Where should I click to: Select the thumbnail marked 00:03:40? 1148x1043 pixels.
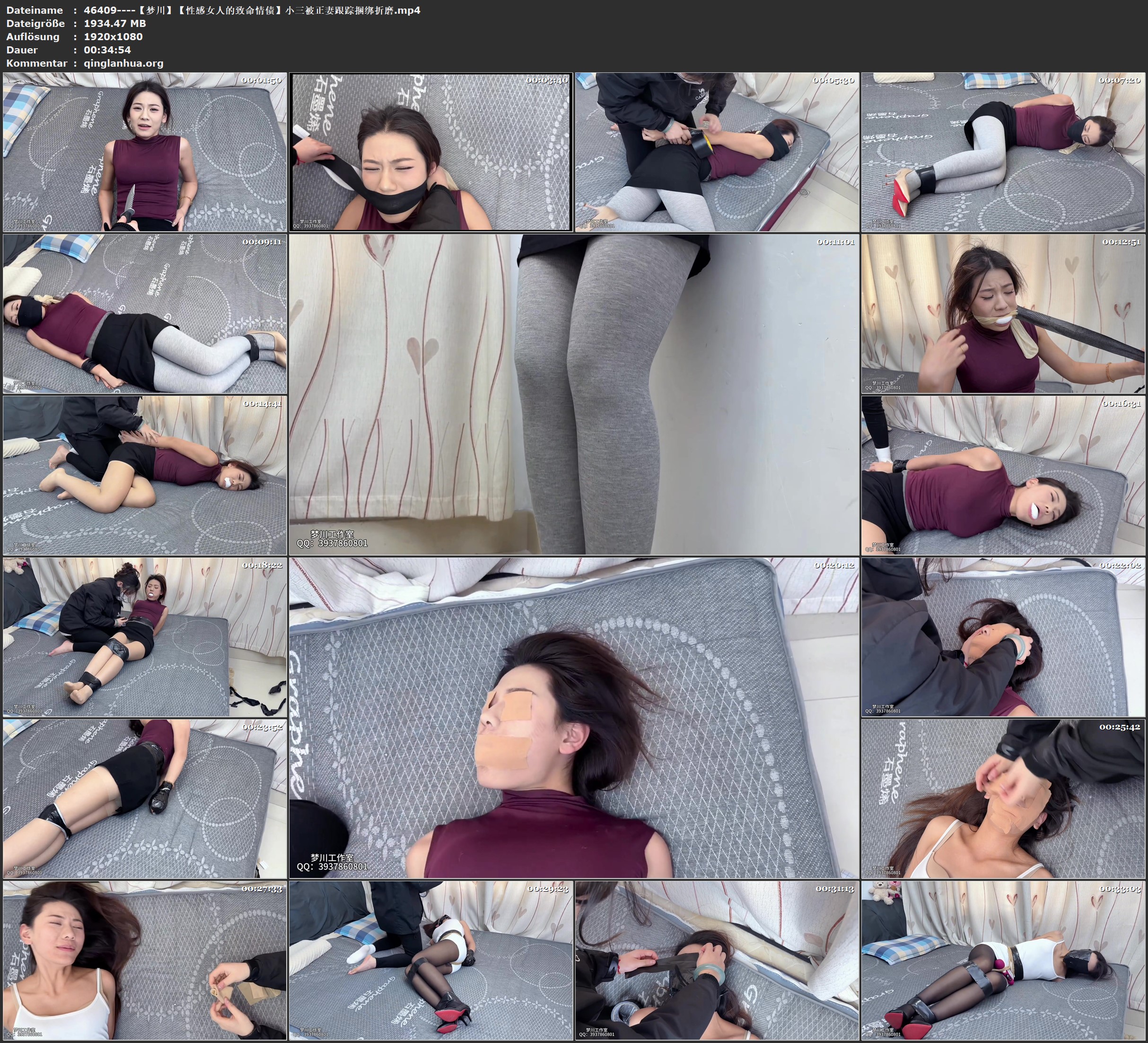tap(430, 151)
